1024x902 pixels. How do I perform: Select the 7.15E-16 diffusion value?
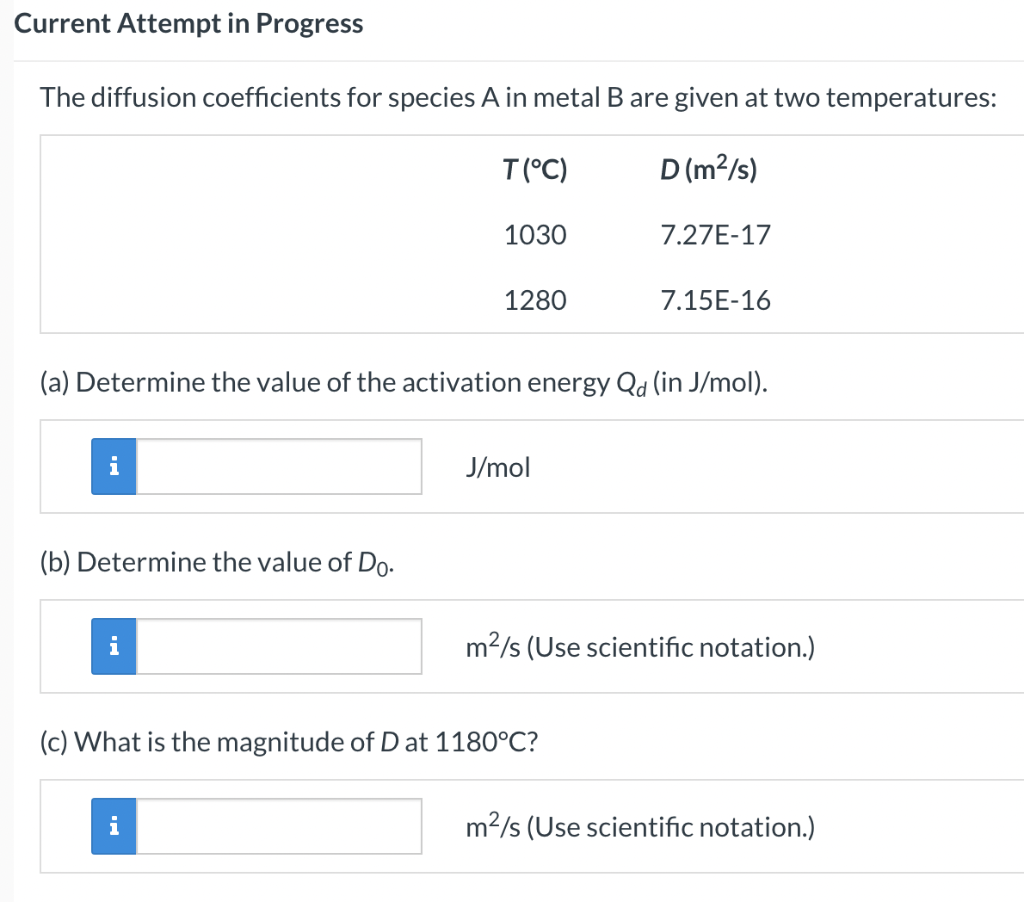coord(715,300)
